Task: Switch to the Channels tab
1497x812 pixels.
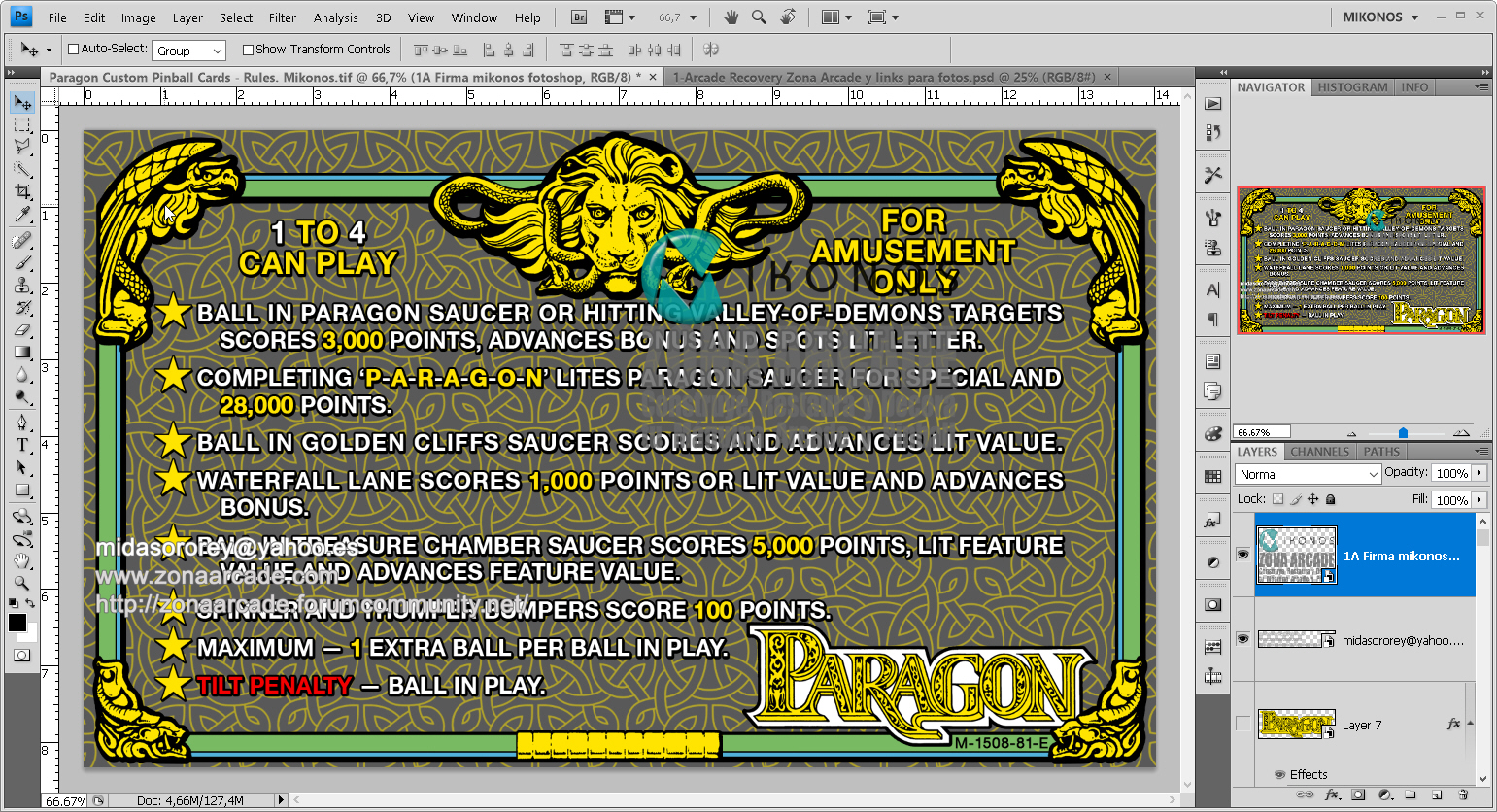Action: point(1319,451)
